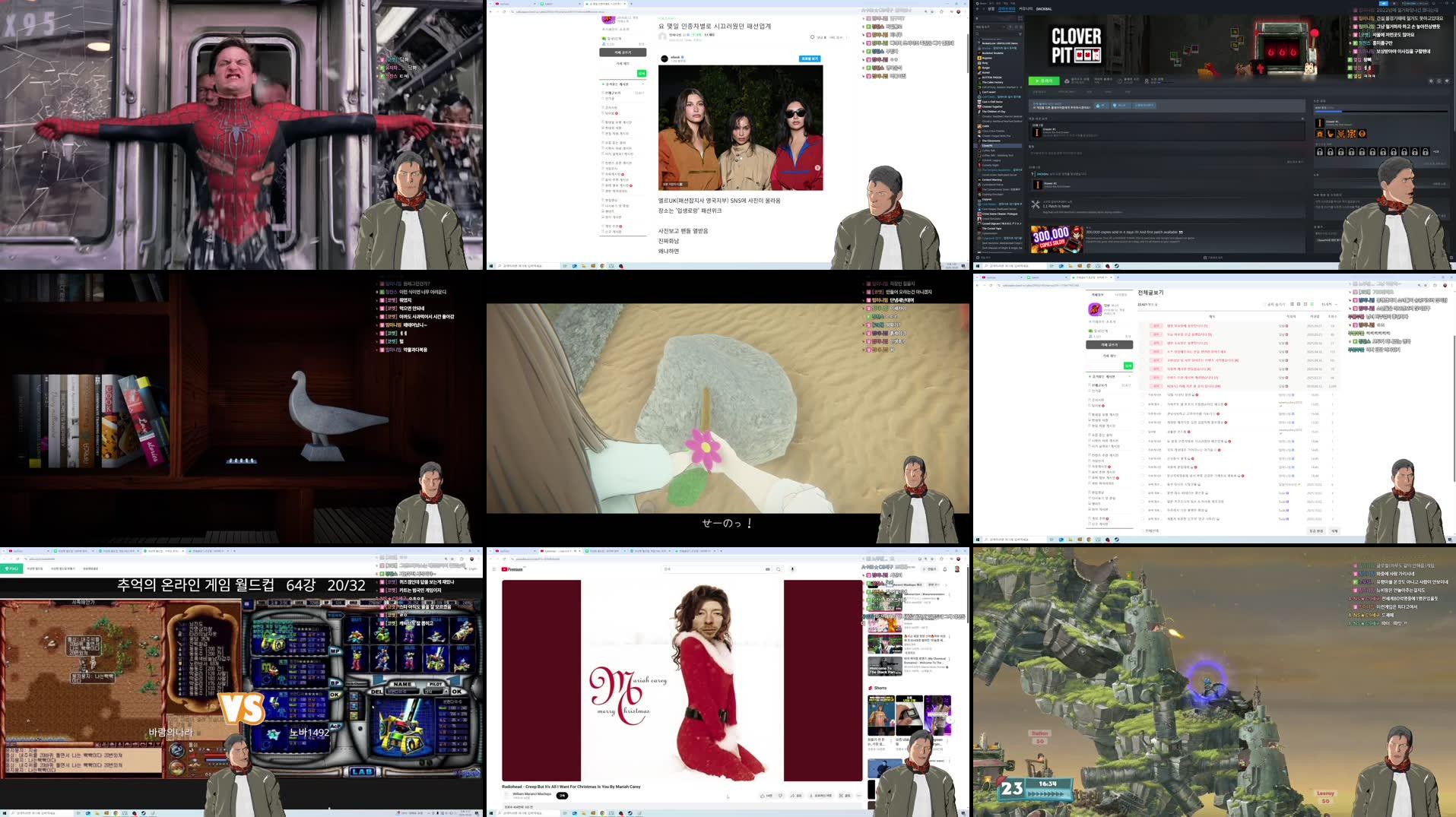
Task: Open the YouTube hamburger guide menu
Action: pos(494,569)
